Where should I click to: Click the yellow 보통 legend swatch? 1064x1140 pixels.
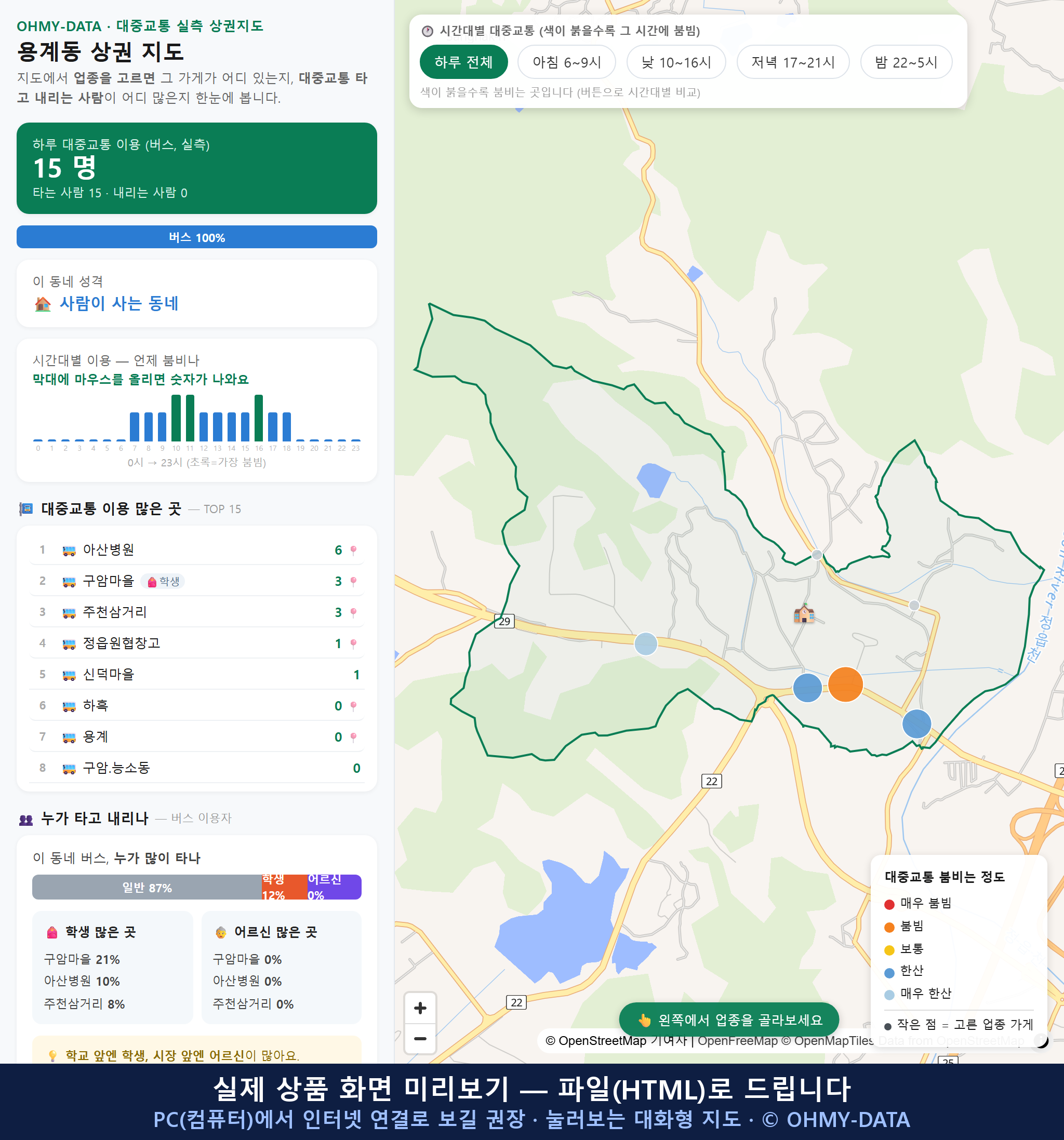889,950
